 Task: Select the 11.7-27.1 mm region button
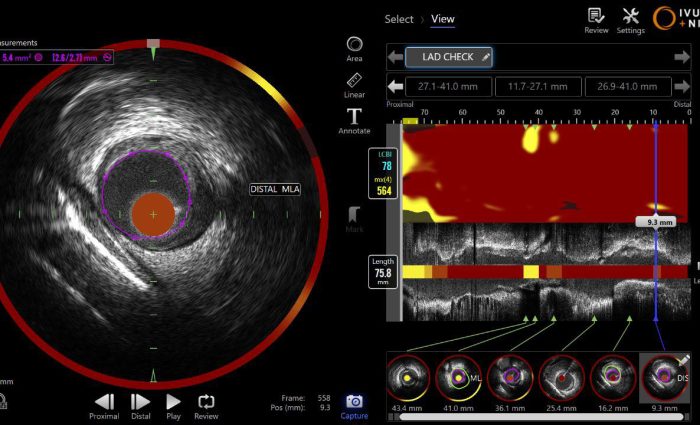coord(538,87)
